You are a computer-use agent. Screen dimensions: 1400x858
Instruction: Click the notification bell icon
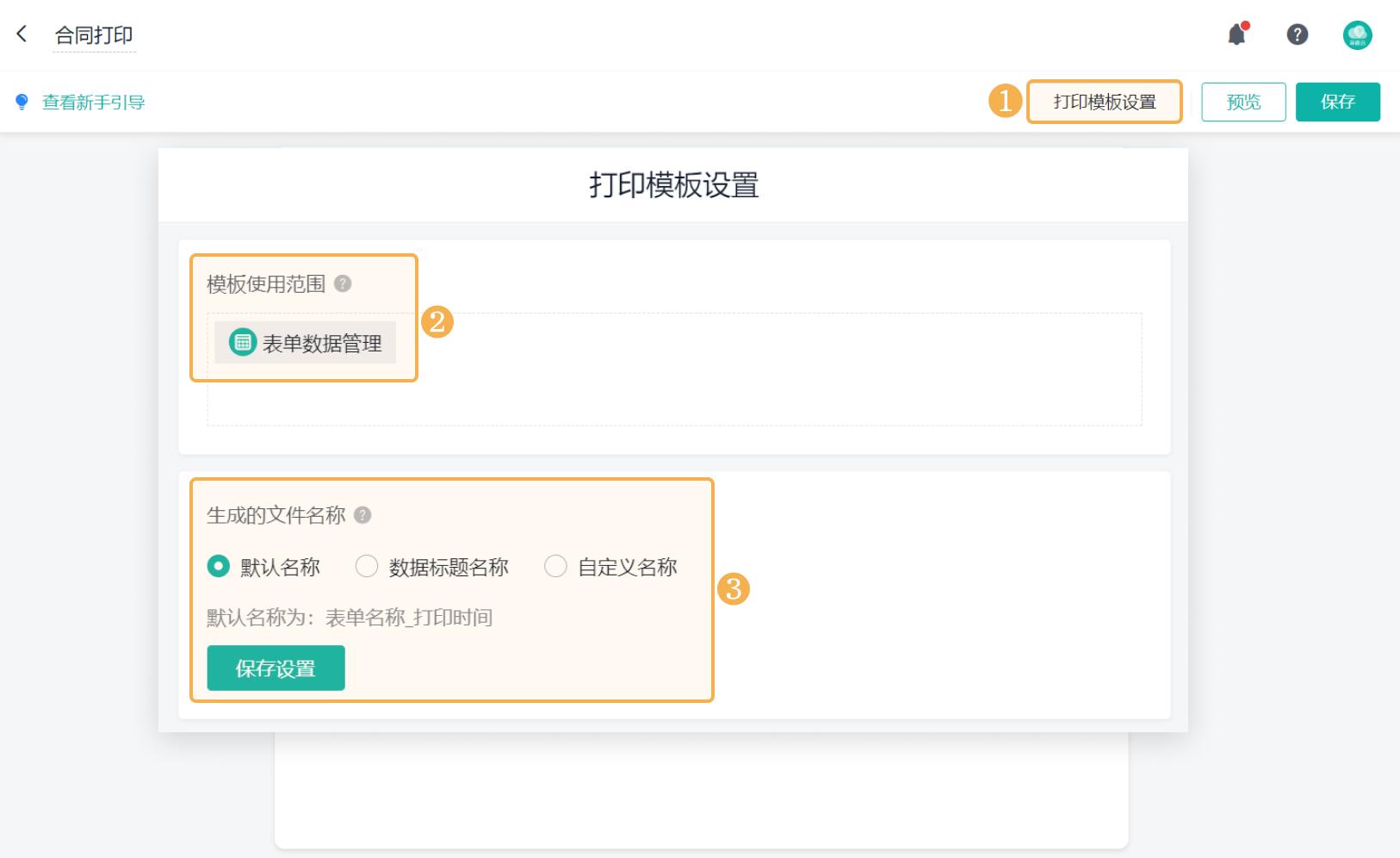point(1237,35)
